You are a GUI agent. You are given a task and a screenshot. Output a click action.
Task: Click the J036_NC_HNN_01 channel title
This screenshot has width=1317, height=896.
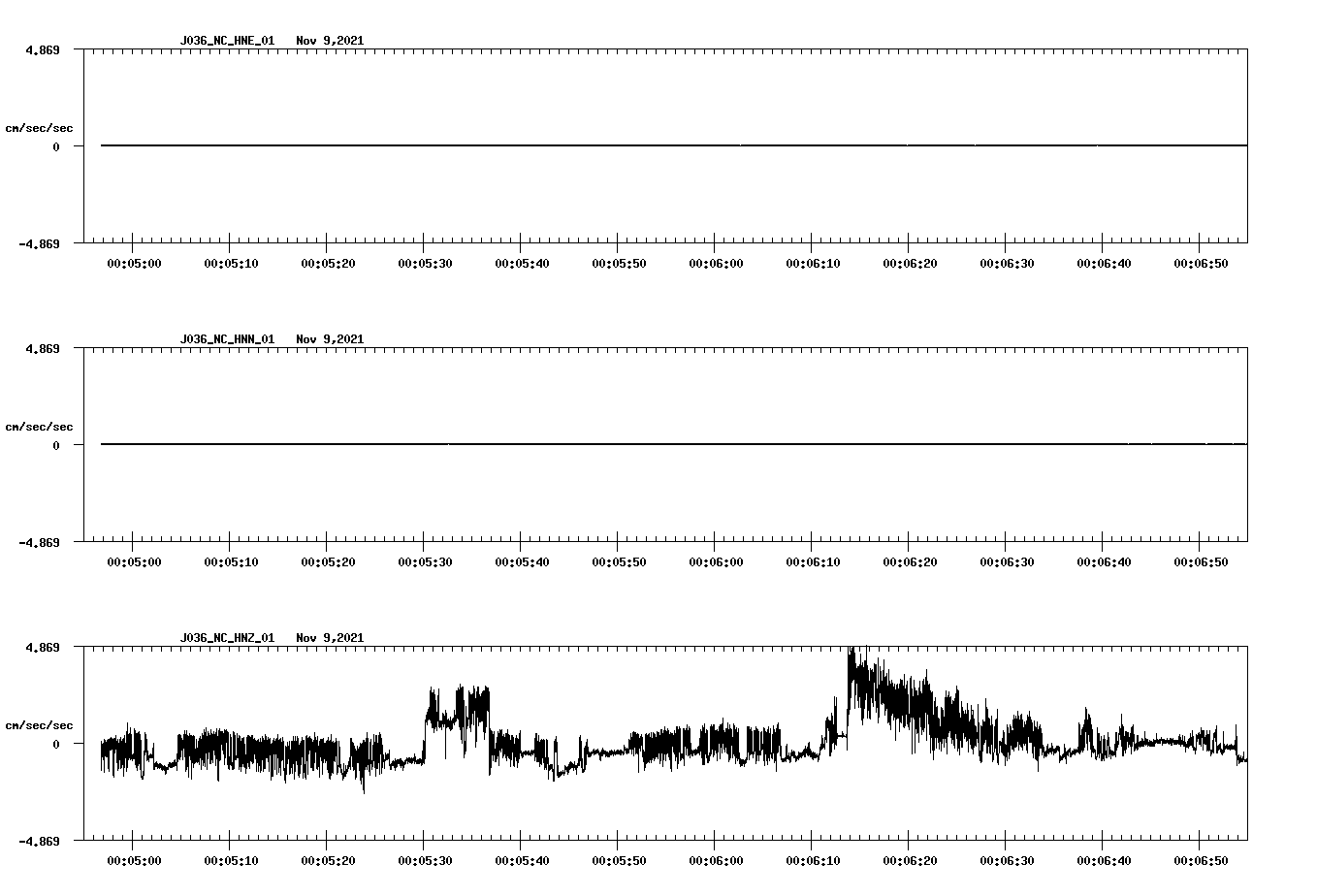pyautogui.click(x=227, y=339)
